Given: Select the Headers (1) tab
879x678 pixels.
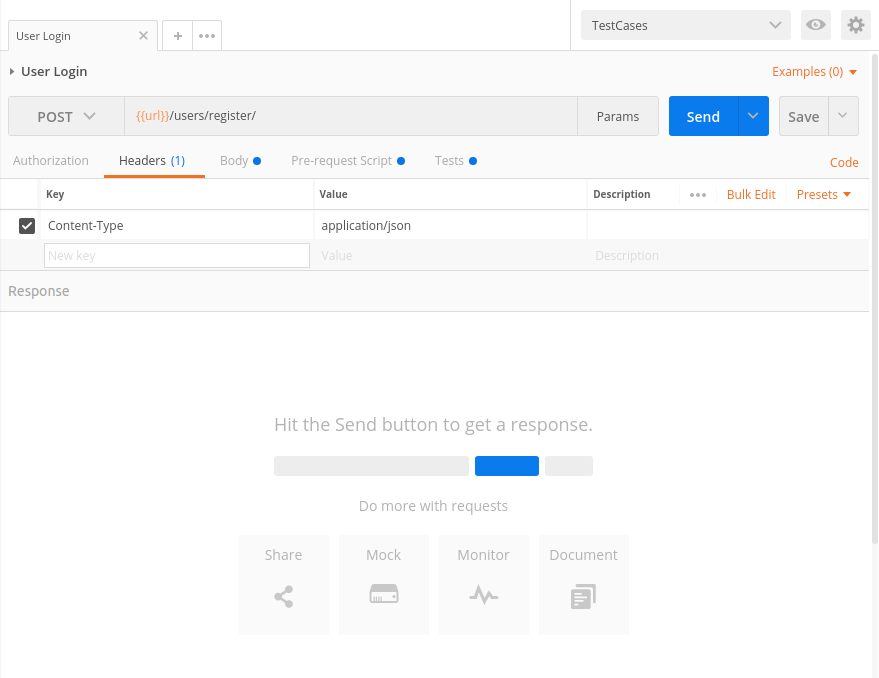Looking at the screenshot, I should (x=152, y=160).
